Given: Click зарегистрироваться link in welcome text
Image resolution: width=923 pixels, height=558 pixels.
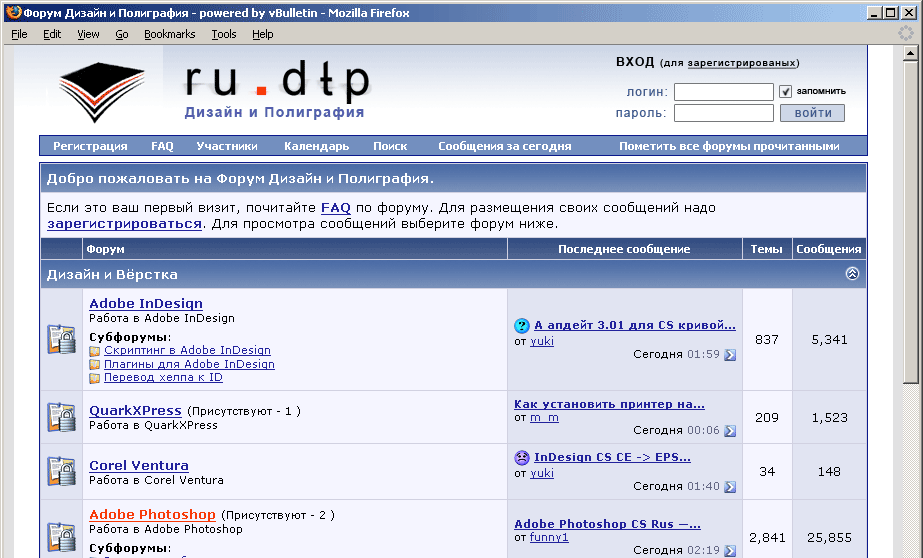Looking at the screenshot, I should point(124,224).
